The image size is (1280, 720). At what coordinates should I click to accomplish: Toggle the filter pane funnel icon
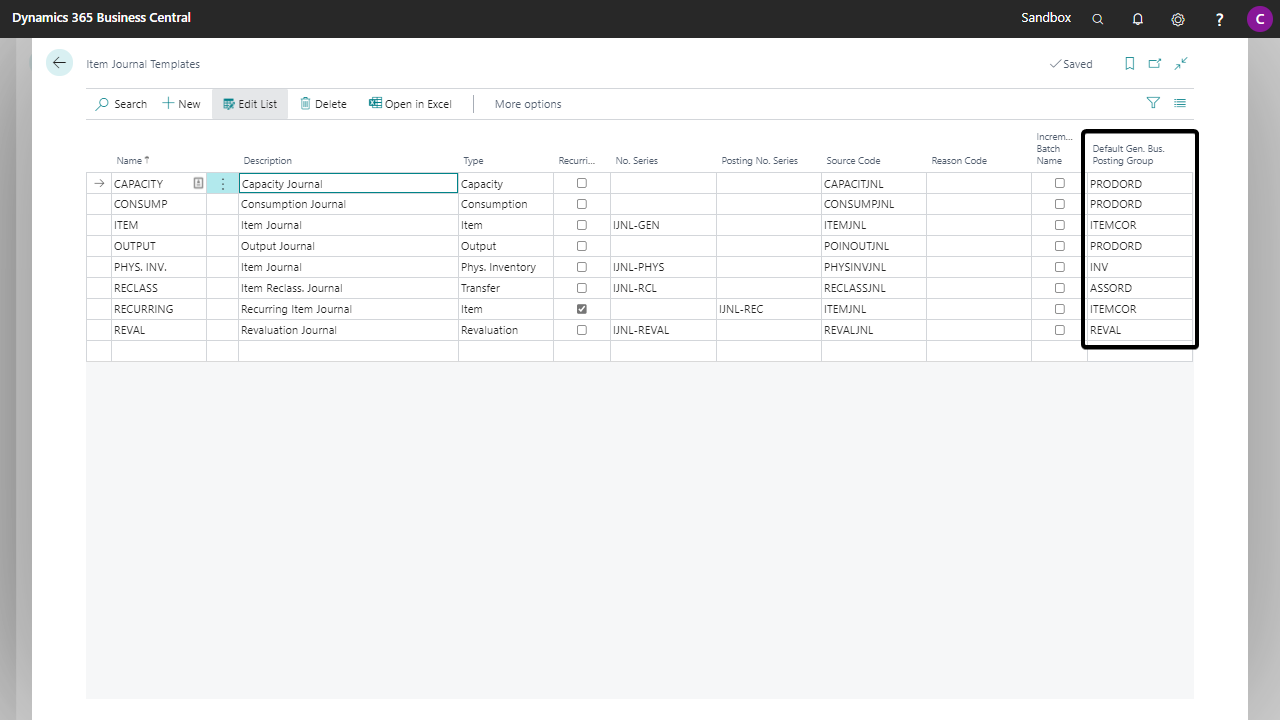pos(1153,103)
